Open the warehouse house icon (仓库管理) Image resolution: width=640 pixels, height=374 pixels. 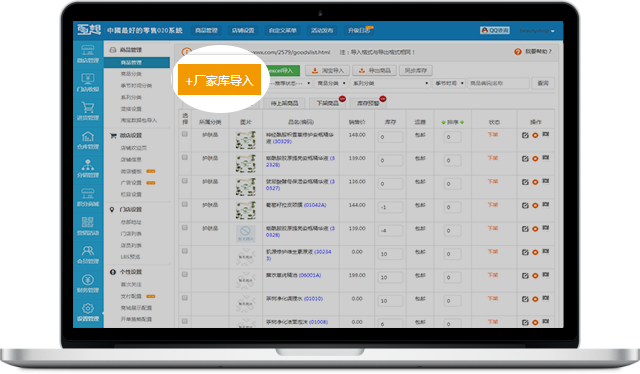point(88,136)
